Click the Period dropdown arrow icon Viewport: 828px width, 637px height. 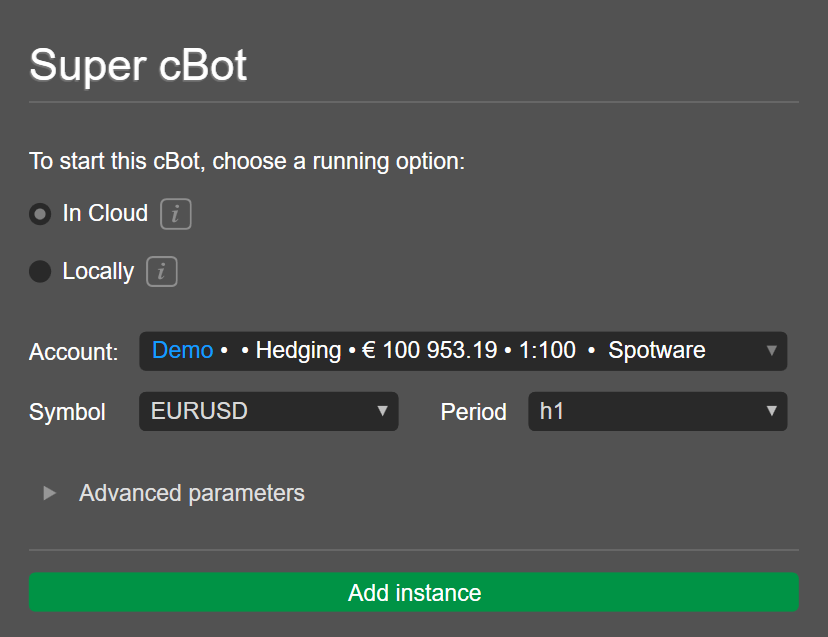(771, 411)
